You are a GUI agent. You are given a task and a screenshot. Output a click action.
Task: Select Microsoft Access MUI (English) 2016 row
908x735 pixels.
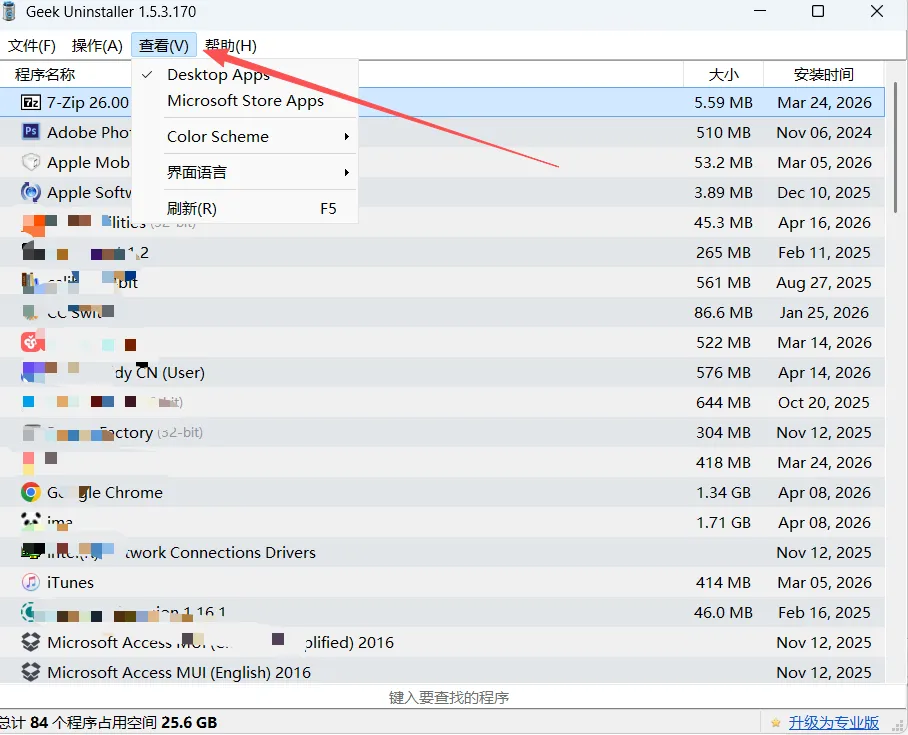click(442, 672)
